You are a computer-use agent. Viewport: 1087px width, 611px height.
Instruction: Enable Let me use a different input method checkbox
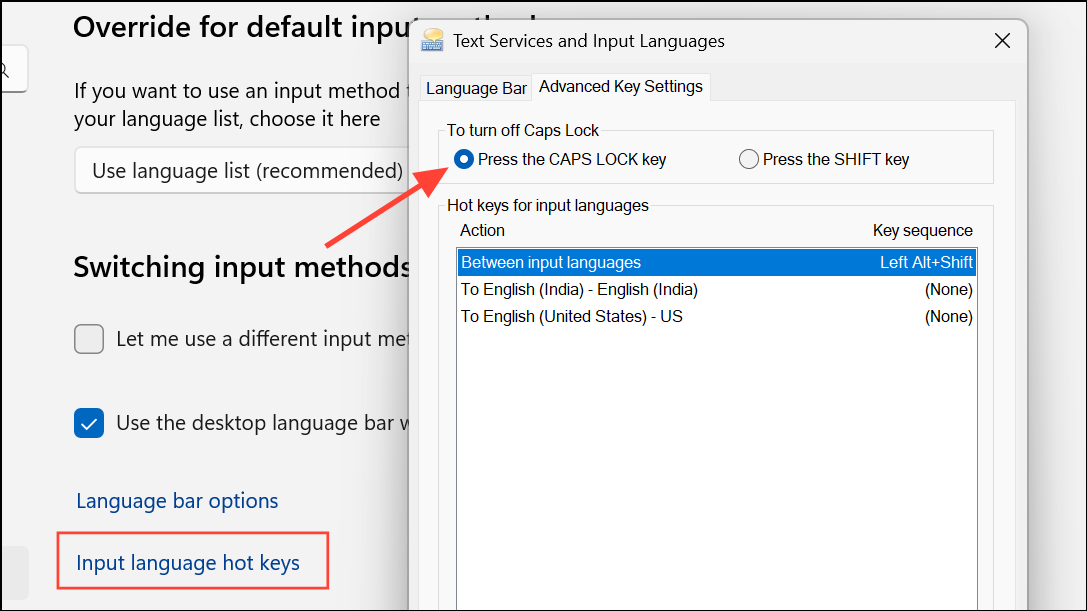pos(89,339)
